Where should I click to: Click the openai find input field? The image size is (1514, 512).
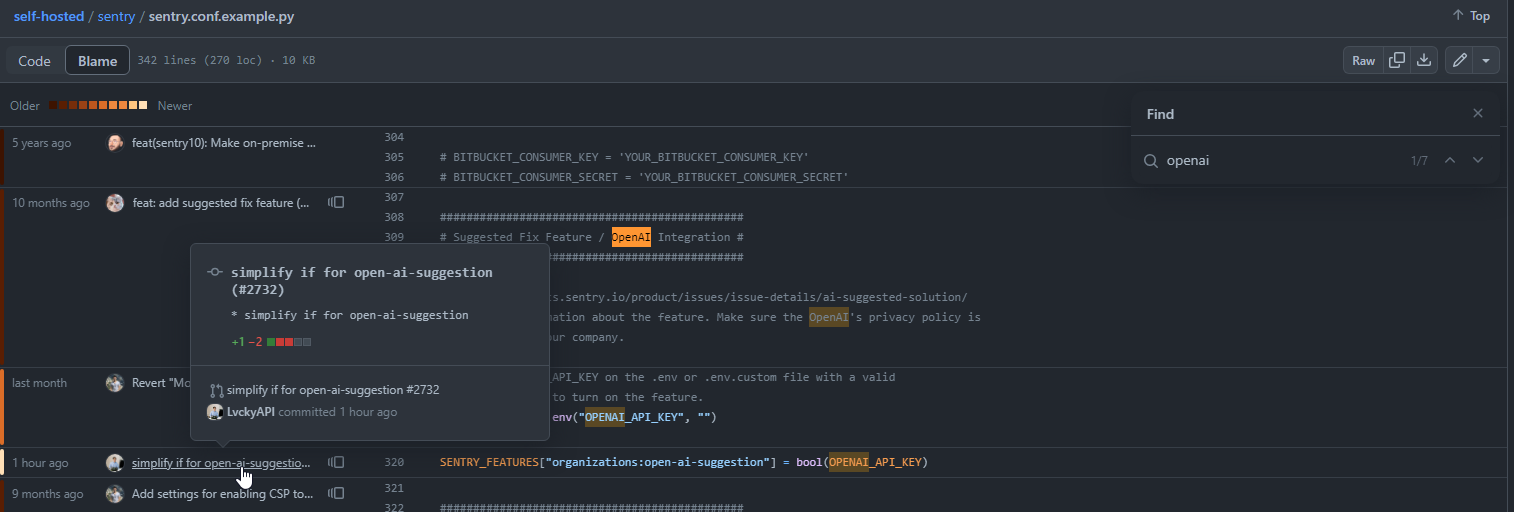click(1280, 160)
